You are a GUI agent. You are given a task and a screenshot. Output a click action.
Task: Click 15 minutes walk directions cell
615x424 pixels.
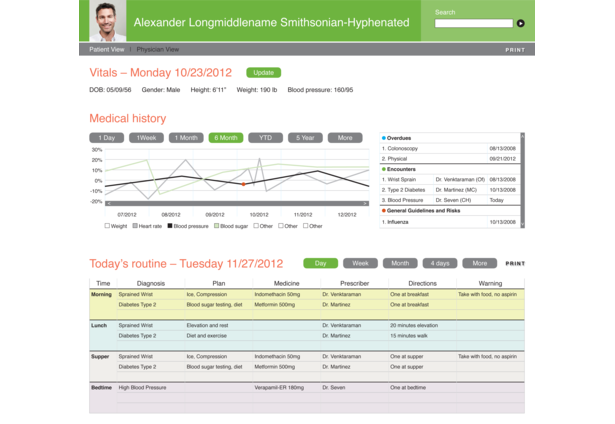[x=422, y=336]
